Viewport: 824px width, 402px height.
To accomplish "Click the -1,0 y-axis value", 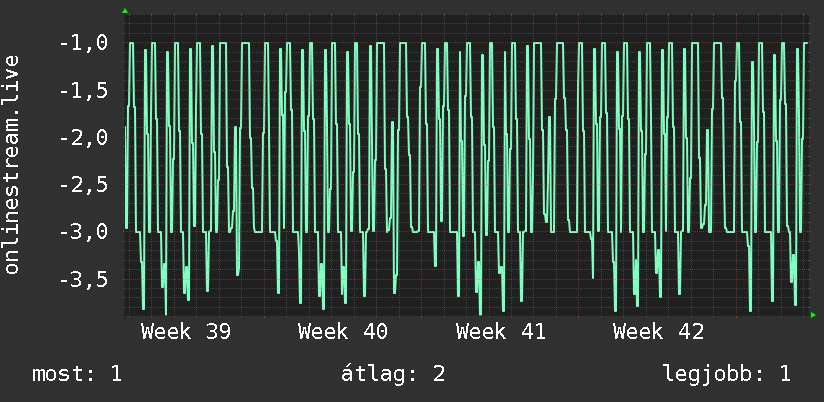I will (85, 43).
